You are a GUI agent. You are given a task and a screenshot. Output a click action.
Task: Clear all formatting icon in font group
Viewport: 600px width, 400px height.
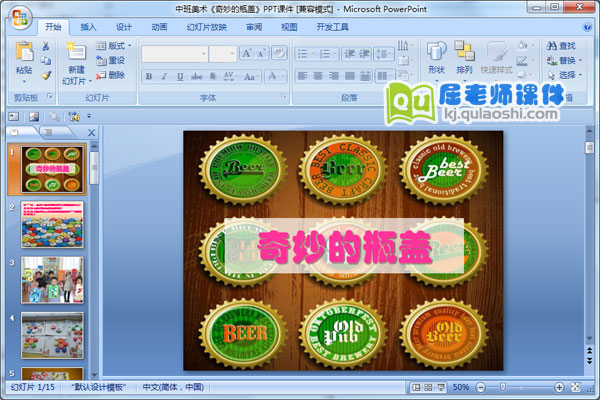279,53
